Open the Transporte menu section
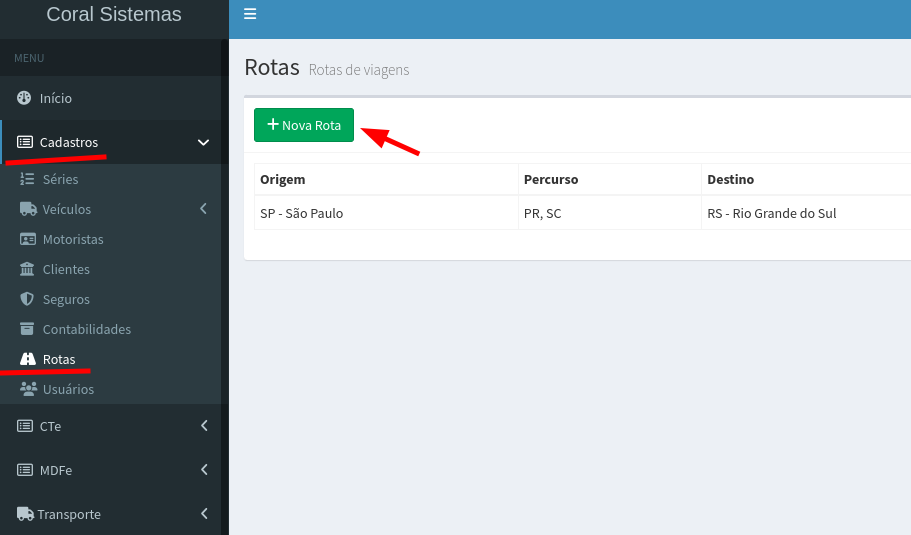Screen dimensions: 911x535 tap(70, 514)
